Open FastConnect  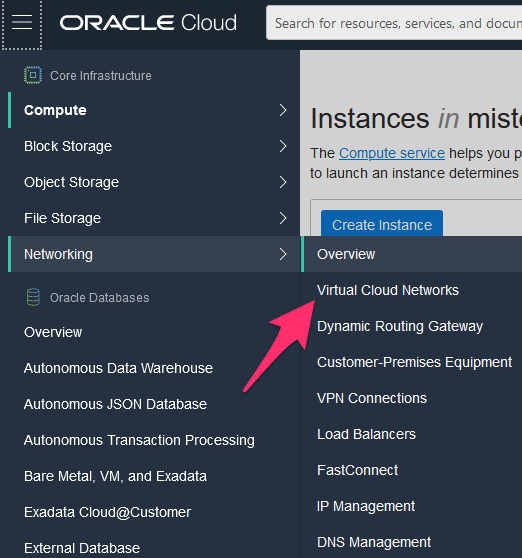(411, 470)
